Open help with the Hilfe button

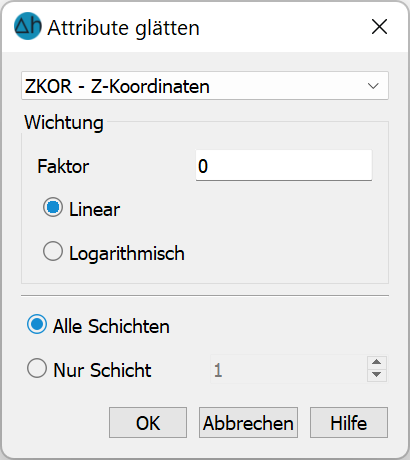(349, 422)
